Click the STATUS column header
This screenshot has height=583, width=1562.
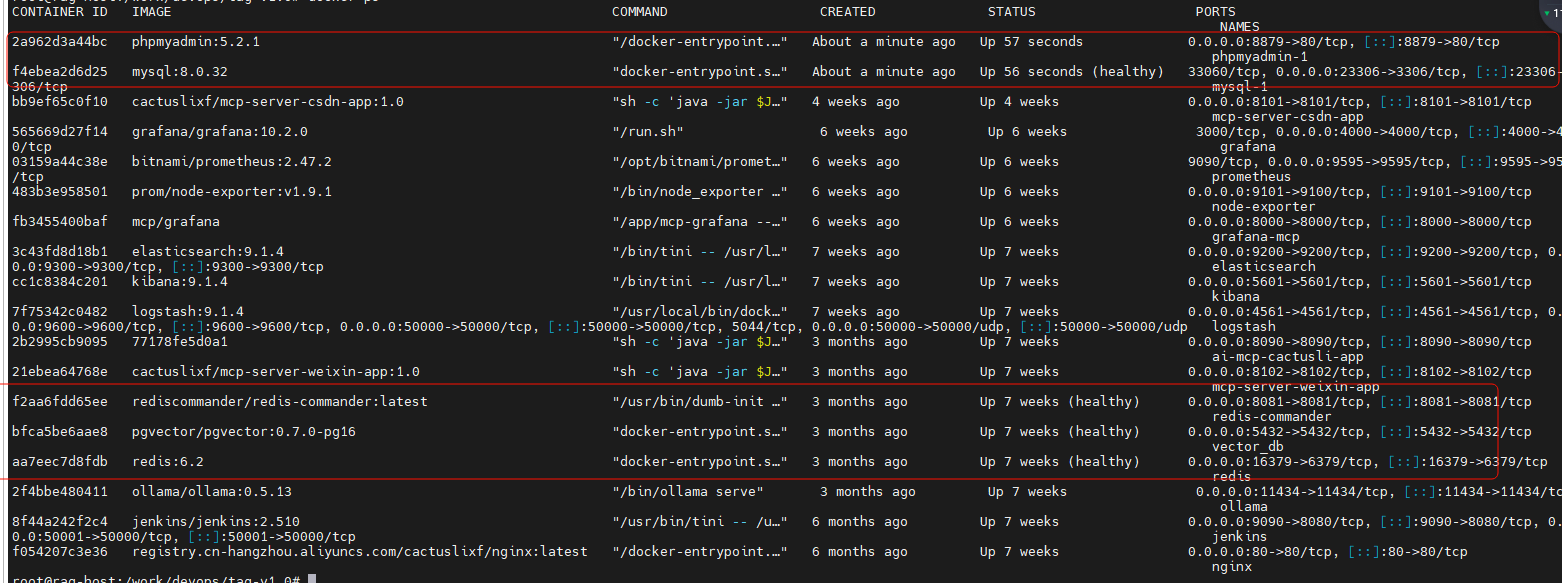click(1011, 12)
